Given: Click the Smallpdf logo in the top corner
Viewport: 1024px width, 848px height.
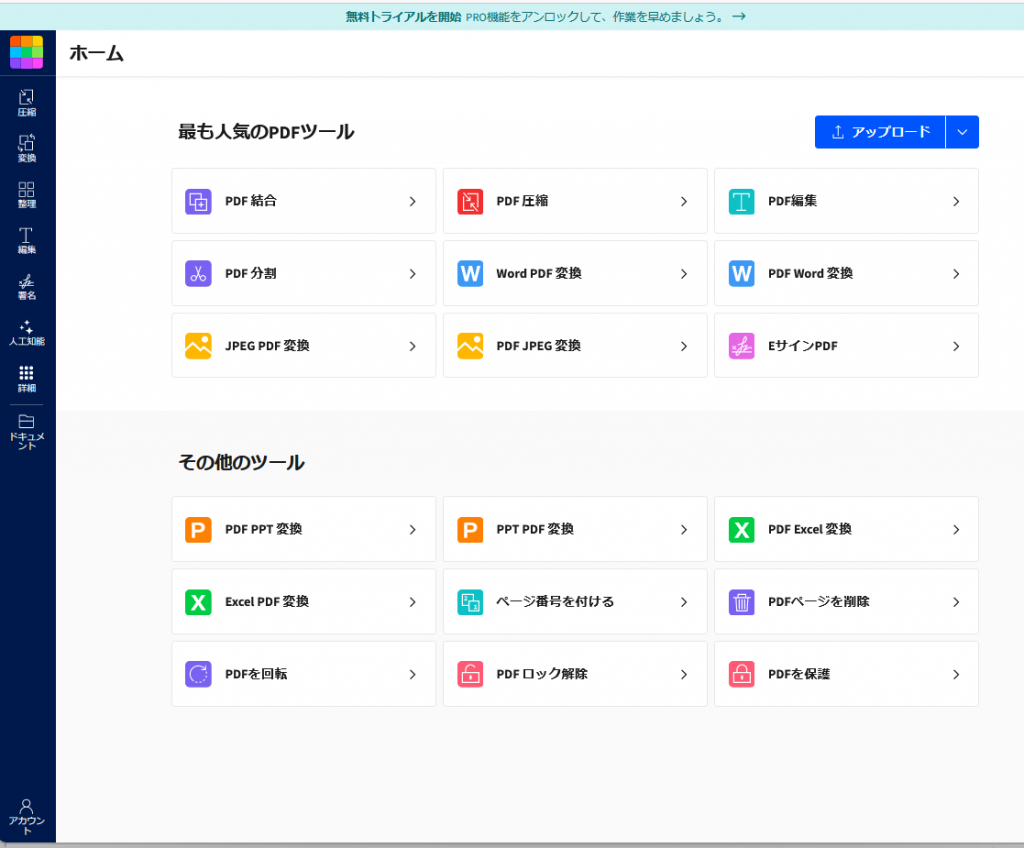Looking at the screenshot, I should (x=26, y=52).
